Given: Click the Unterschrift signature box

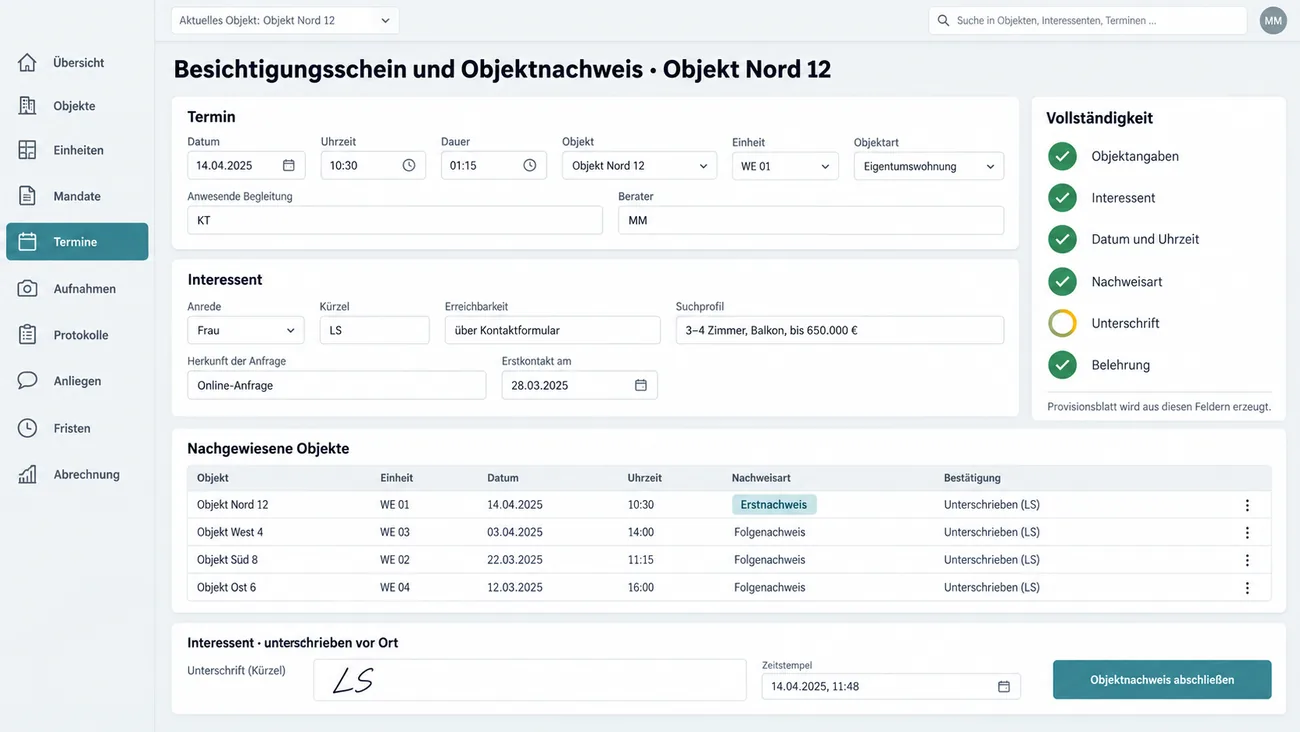Looking at the screenshot, I should [x=530, y=680].
